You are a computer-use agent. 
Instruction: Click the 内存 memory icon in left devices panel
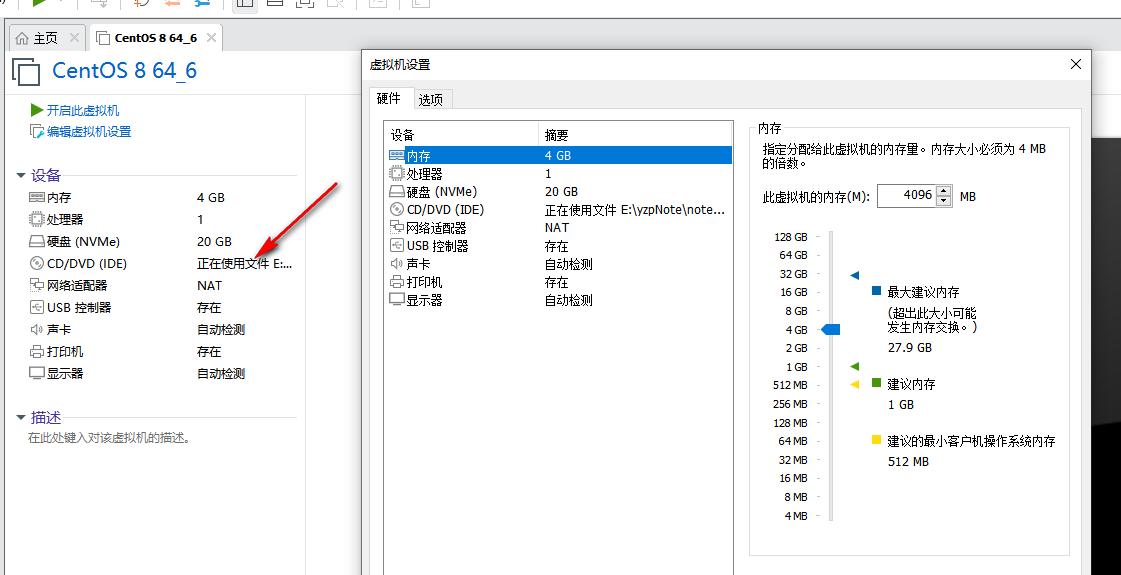pos(36,197)
